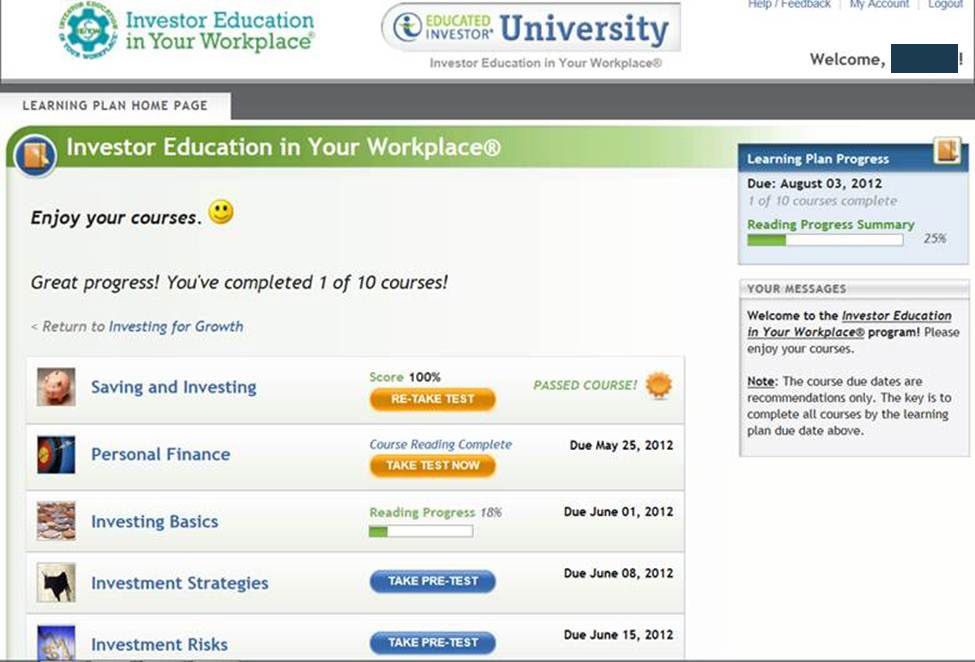Open the My Account menu link
This screenshot has width=975, height=662.
(879, 5)
